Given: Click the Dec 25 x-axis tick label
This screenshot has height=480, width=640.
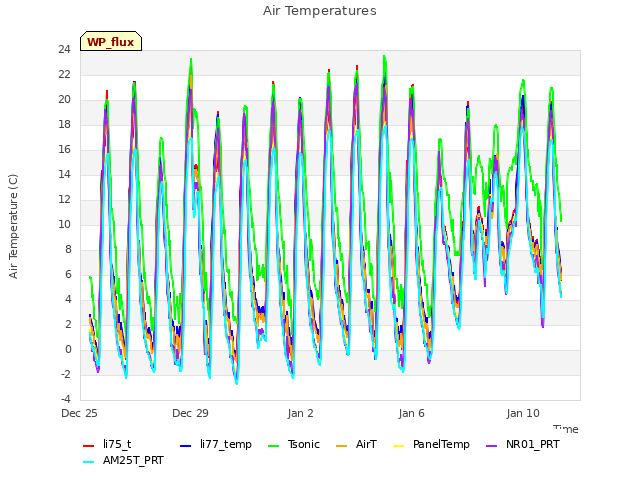Looking at the screenshot, I should click(x=79, y=413).
